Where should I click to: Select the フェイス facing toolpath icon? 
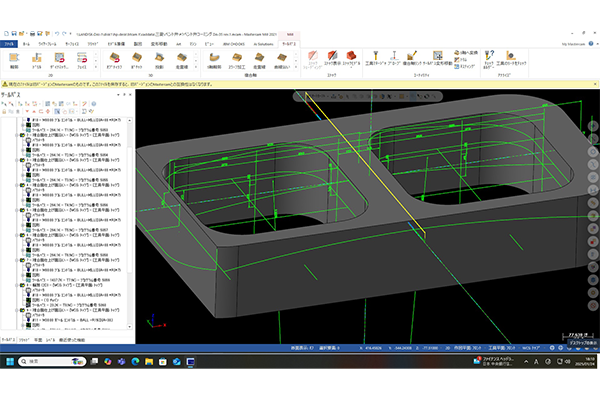click(82, 60)
